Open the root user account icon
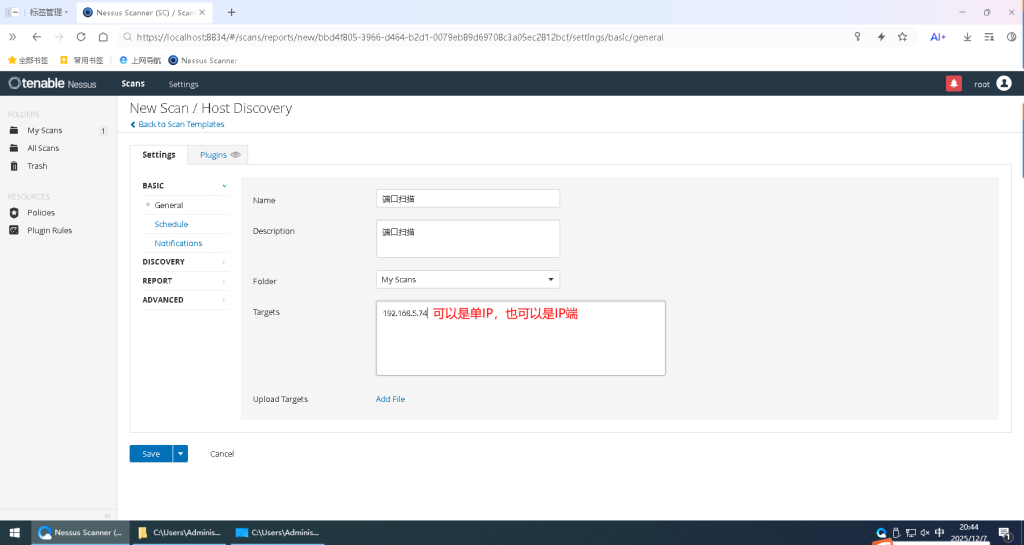Screen dimensions: 1024x545 (x=1004, y=84)
